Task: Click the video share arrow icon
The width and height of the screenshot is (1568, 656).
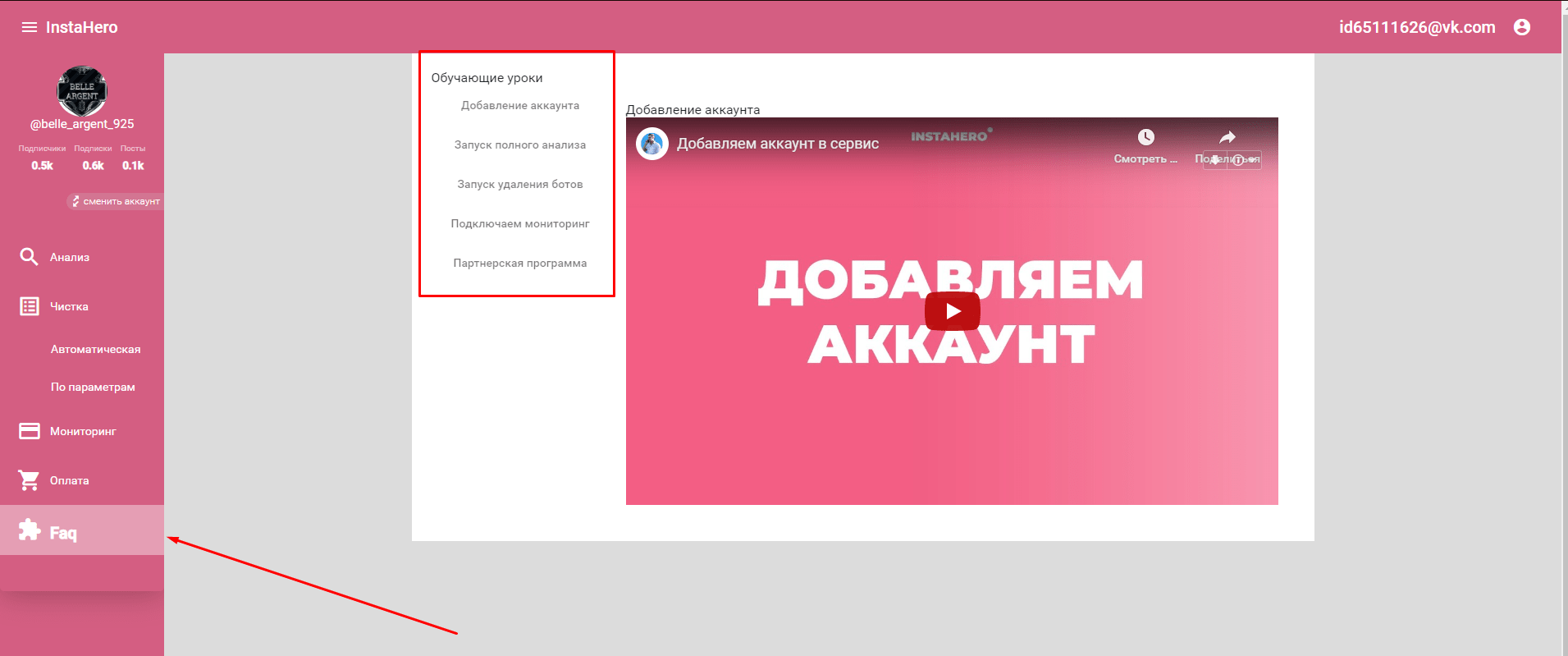Action: click(1227, 137)
